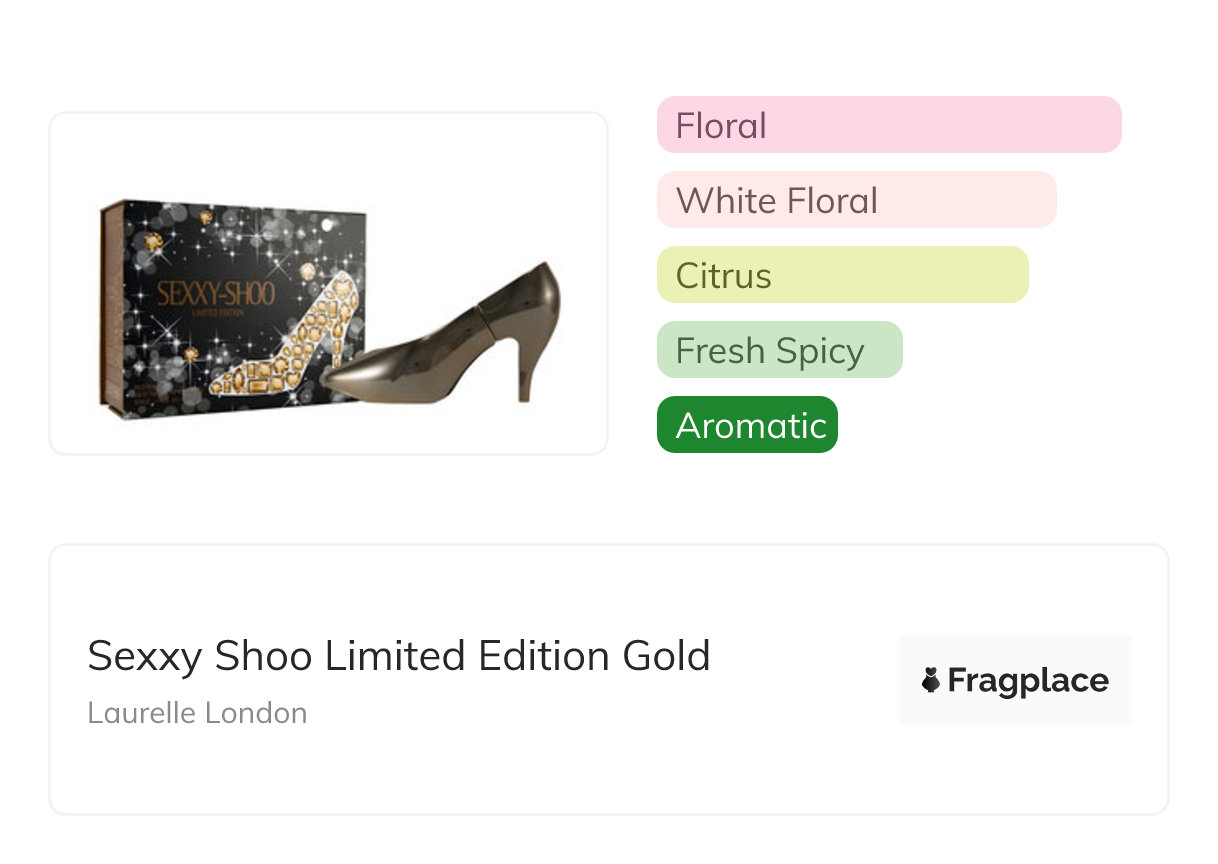Click the Citrus text label
The height and width of the screenshot is (864, 1218).
pos(723,275)
